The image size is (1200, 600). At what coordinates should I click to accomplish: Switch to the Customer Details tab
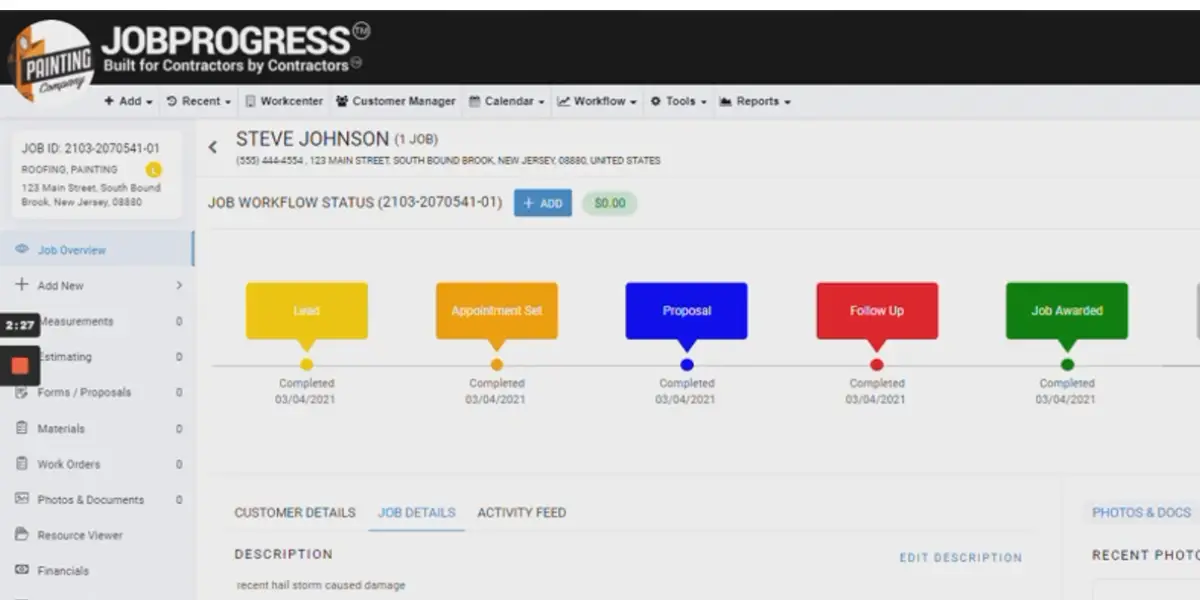[x=295, y=513]
